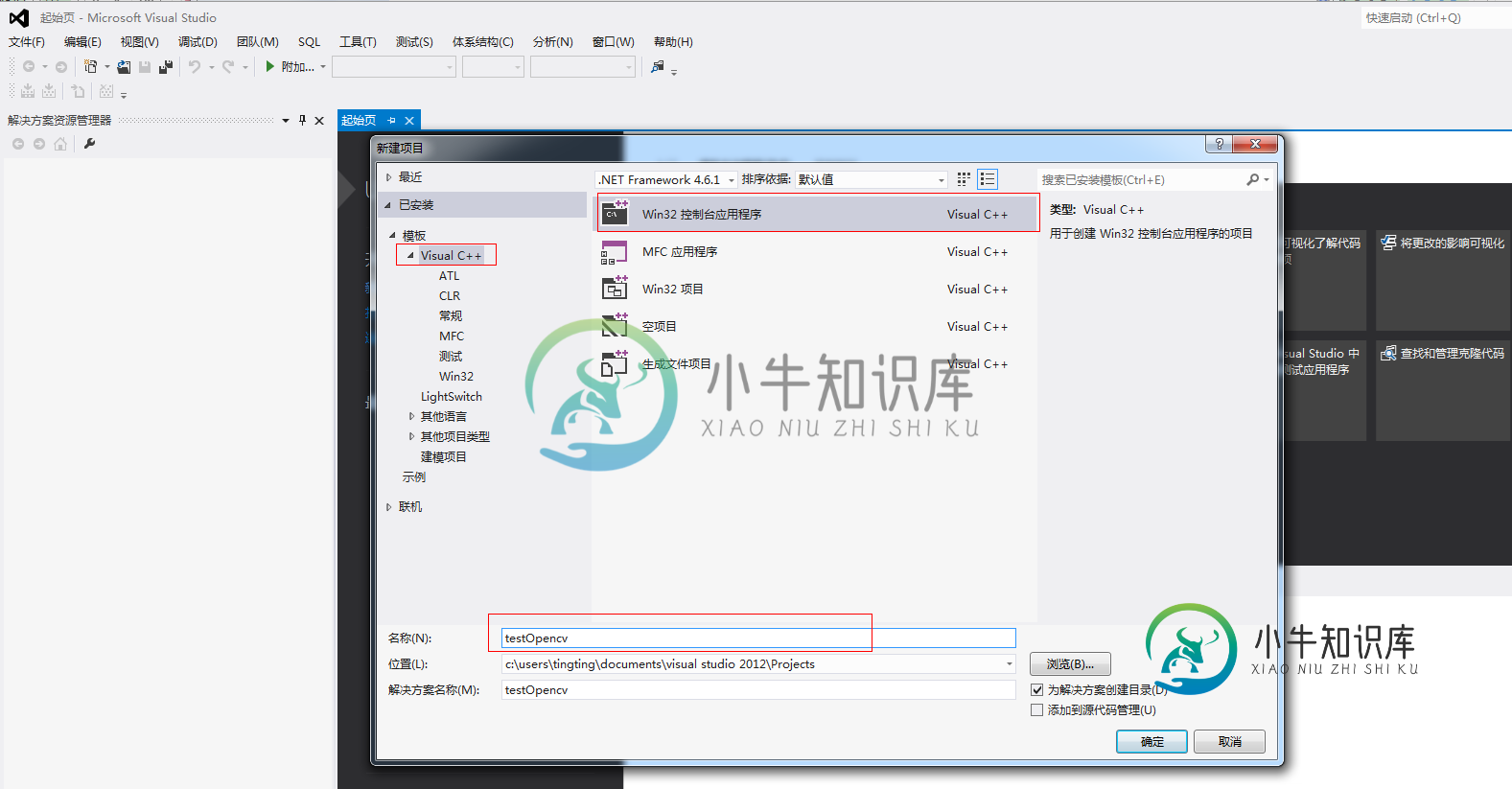Click the Undo toolbar icon
The width and height of the screenshot is (1512, 789).
click(195, 67)
